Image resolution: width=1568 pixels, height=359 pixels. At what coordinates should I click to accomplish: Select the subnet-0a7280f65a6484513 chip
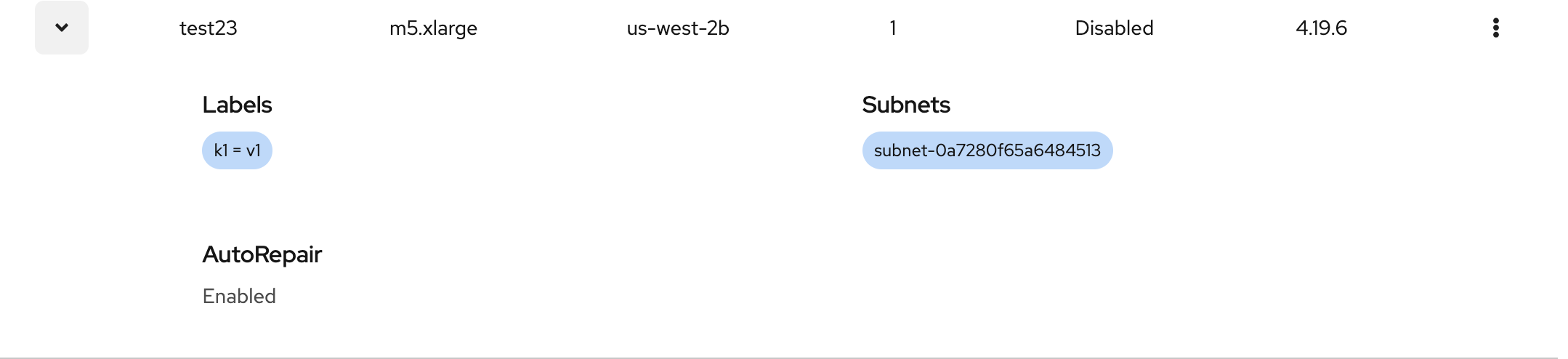click(987, 150)
